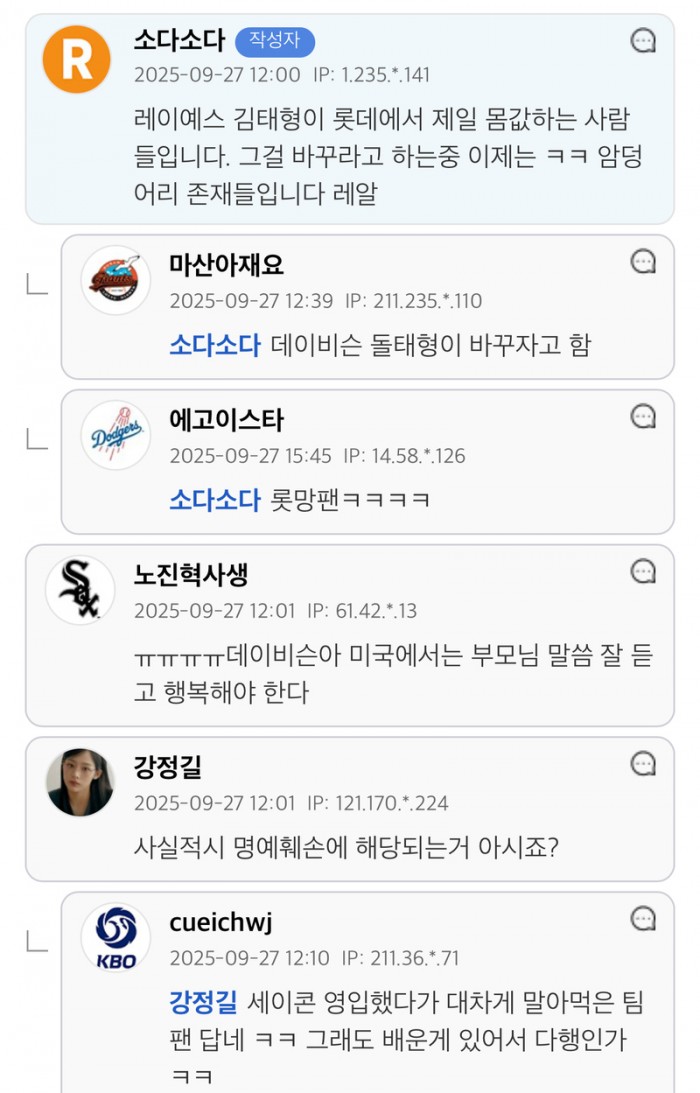Image resolution: width=700 pixels, height=1093 pixels.
Task: Open the cueichwj username
Action: tap(221, 921)
